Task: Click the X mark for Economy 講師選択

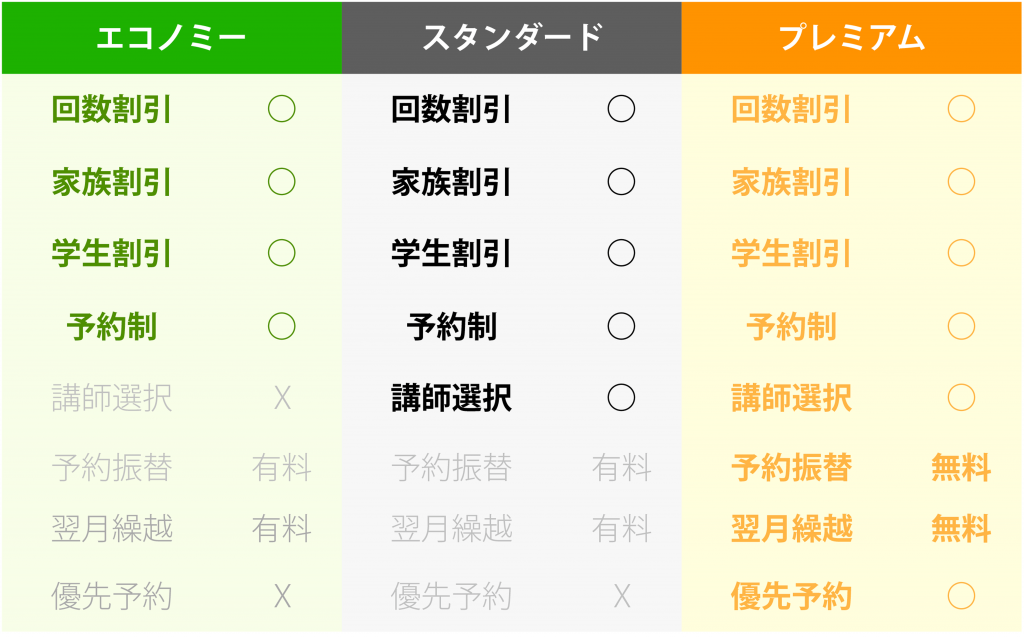Action: [x=282, y=398]
